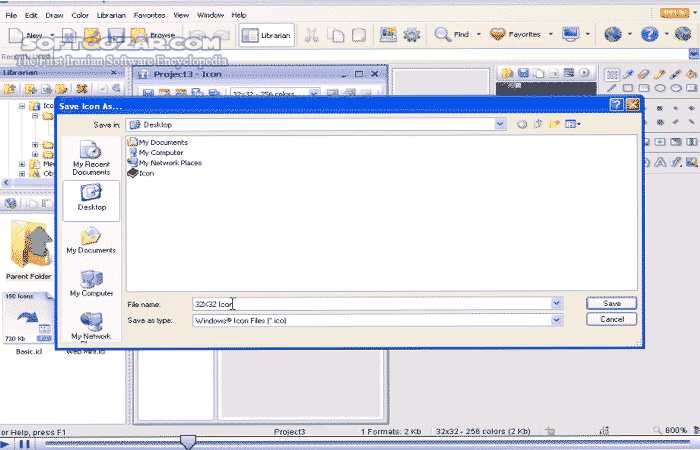Click the up one level icon
The image size is (700, 450).
[x=537, y=124]
